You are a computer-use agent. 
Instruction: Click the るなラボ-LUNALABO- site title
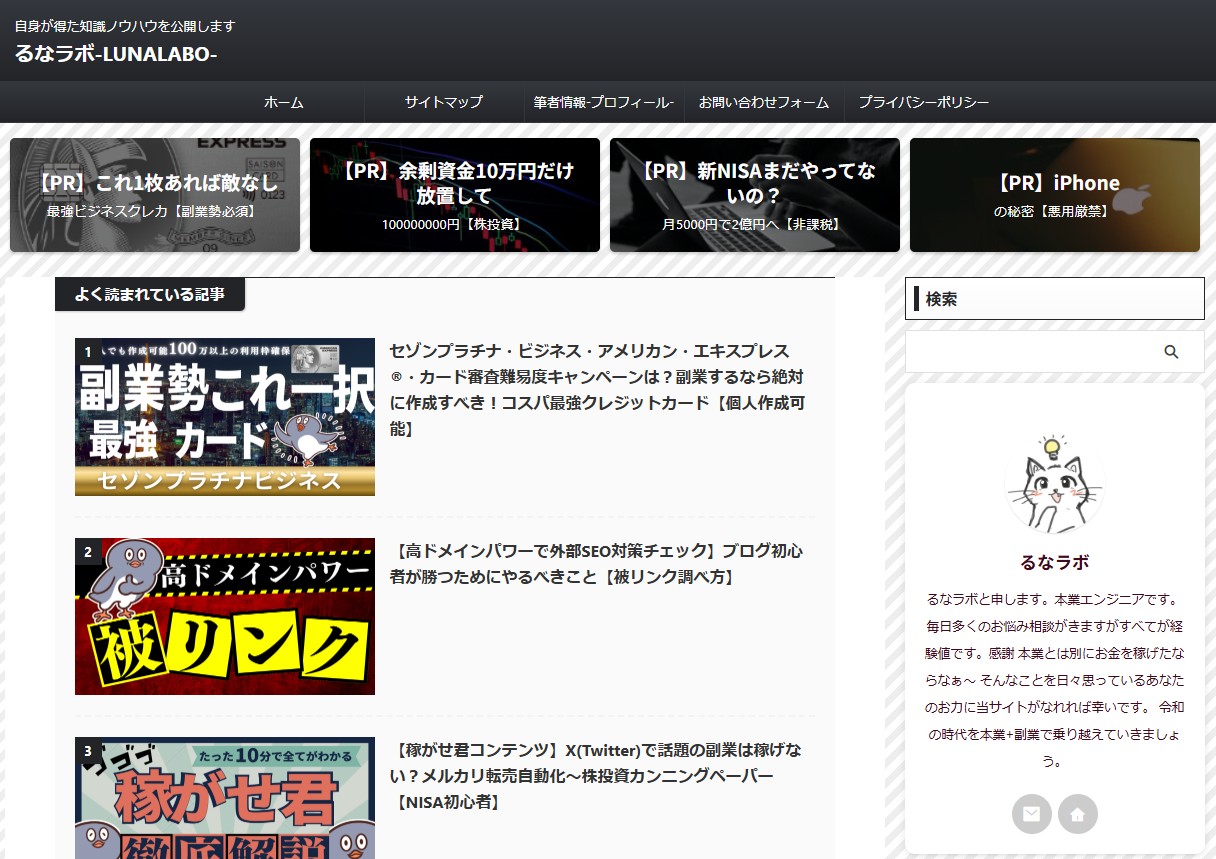point(116,54)
